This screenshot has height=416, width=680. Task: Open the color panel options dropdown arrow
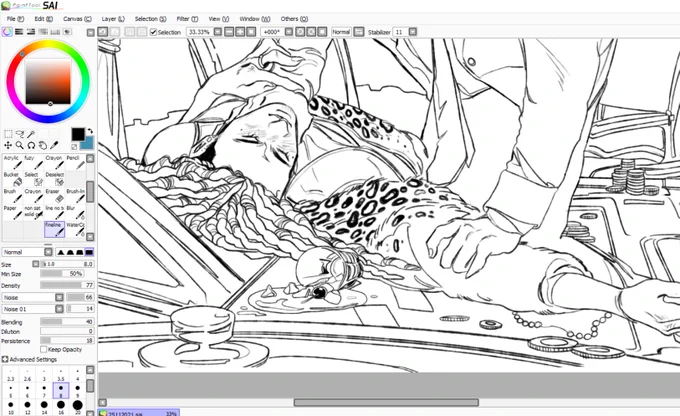click(90, 32)
